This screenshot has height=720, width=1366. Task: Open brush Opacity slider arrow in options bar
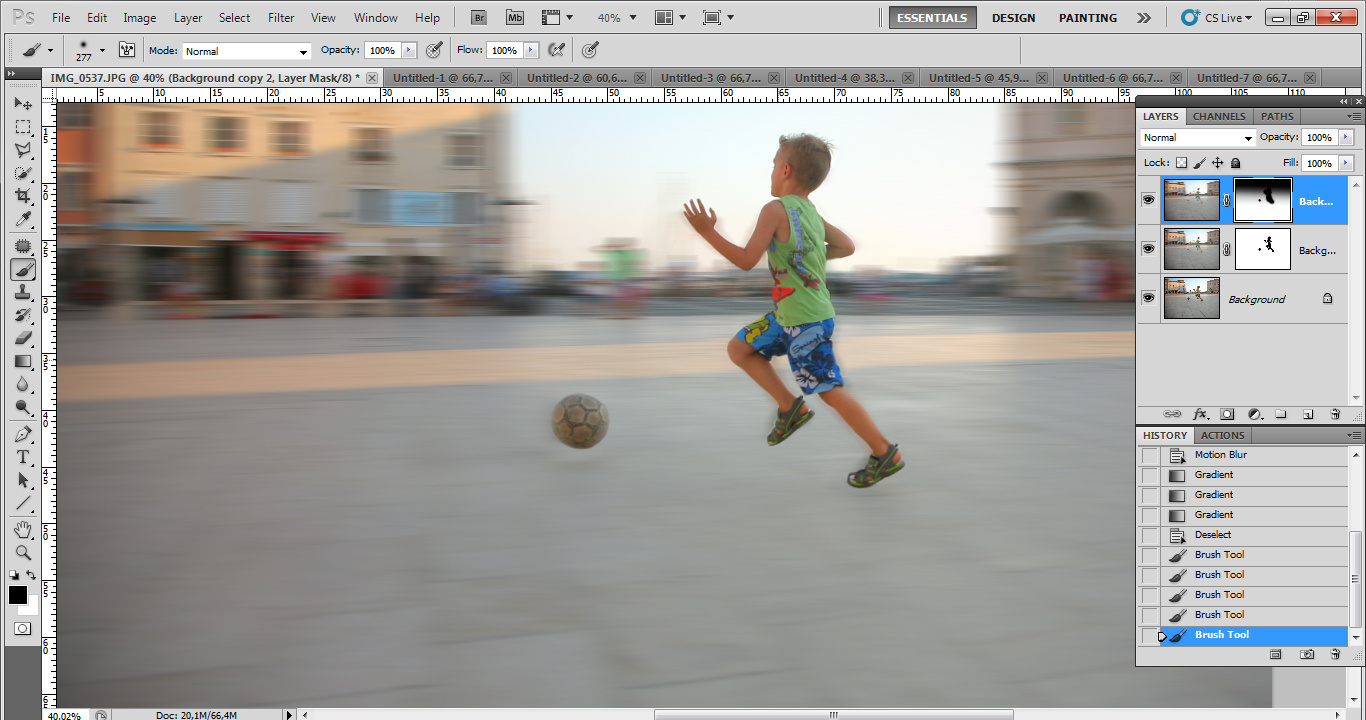(x=408, y=50)
